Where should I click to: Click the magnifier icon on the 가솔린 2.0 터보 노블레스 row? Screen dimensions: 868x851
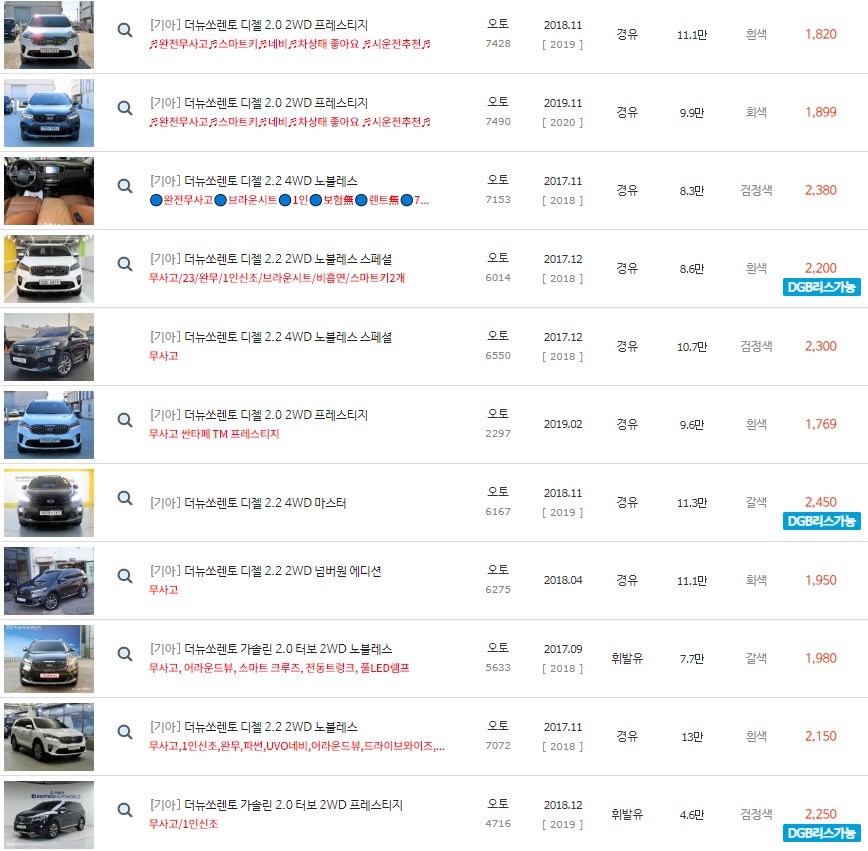(x=124, y=653)
